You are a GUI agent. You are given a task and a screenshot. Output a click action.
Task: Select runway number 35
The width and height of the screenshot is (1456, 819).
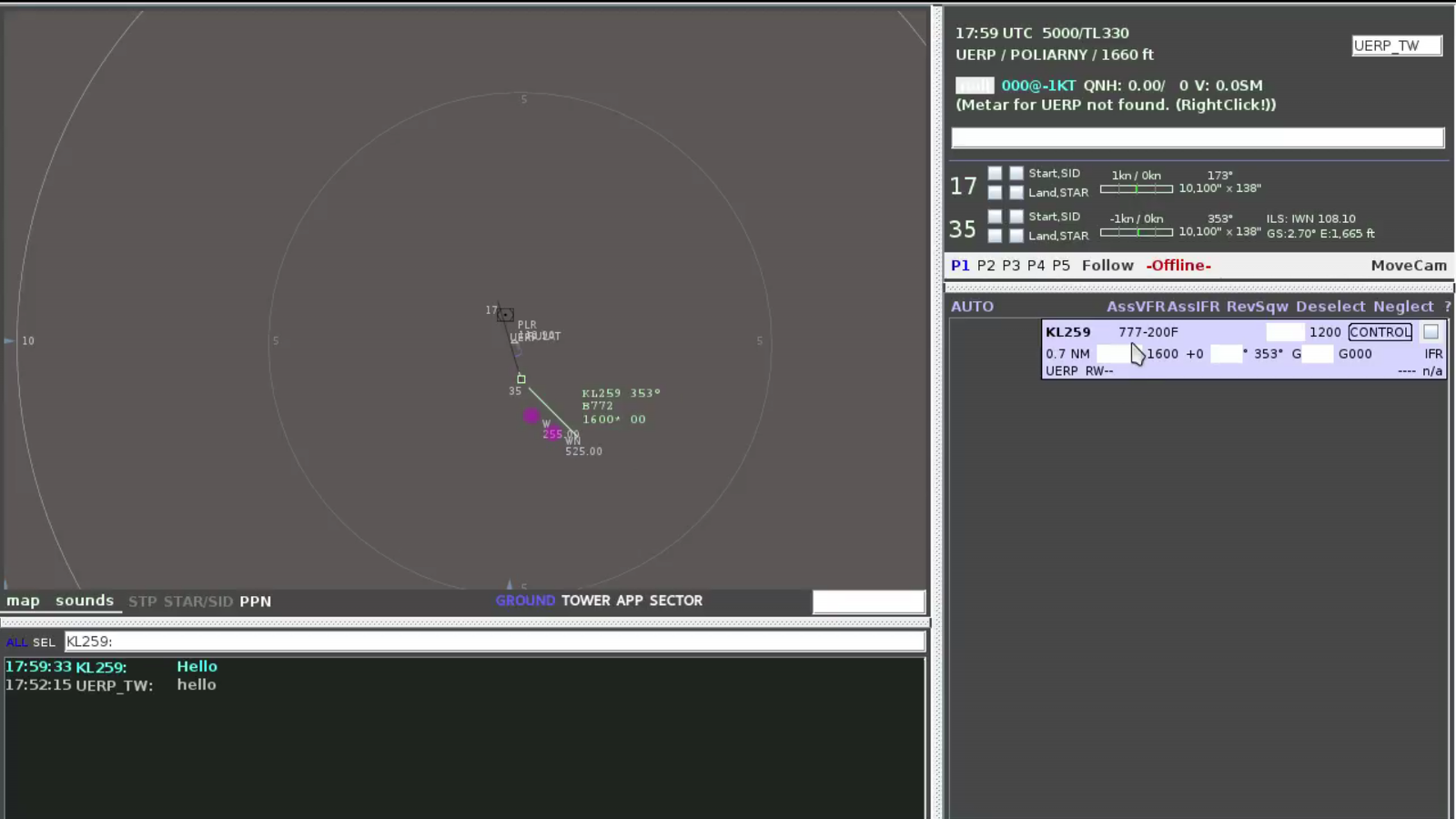point(963,229)
